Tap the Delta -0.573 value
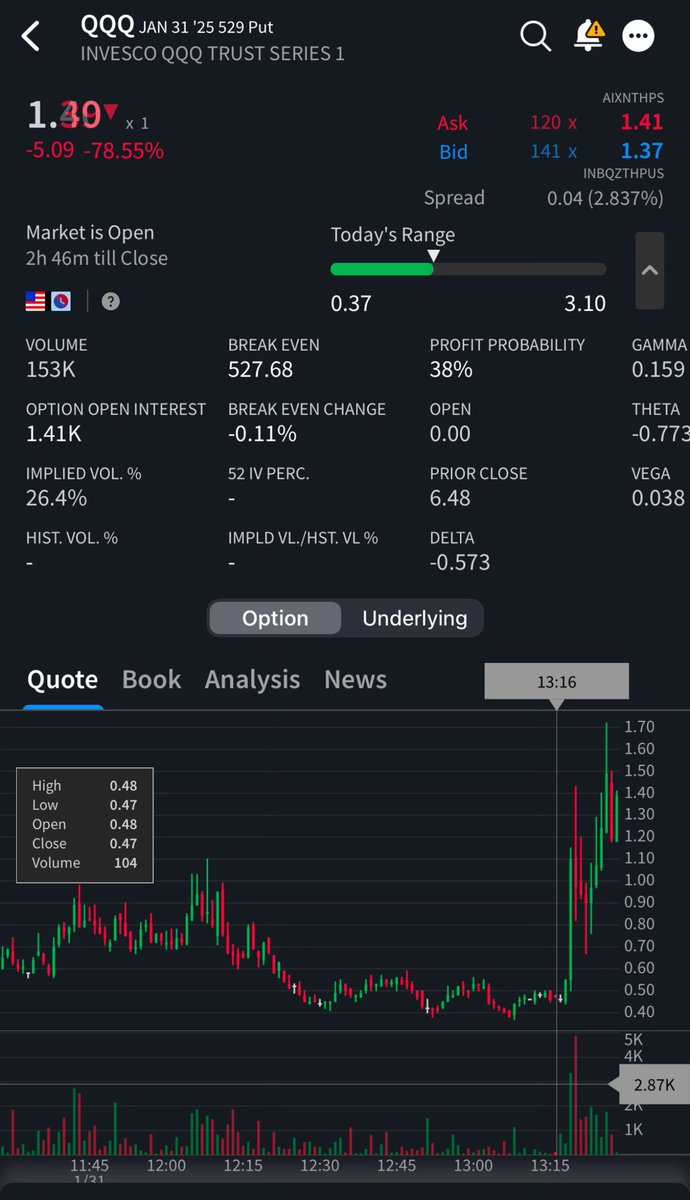Image resolution: width=690 pixels, height=1200 pixels. pyautogui.click(x=460, y=562)
